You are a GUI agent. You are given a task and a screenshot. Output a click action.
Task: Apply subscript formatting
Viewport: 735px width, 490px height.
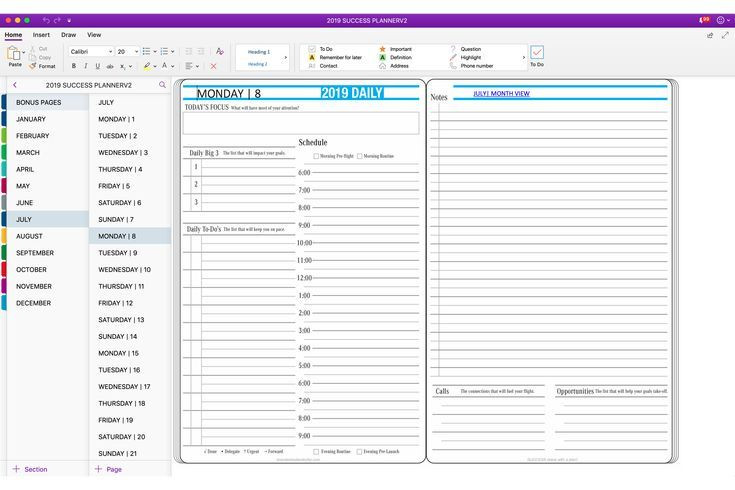(122, 66)
